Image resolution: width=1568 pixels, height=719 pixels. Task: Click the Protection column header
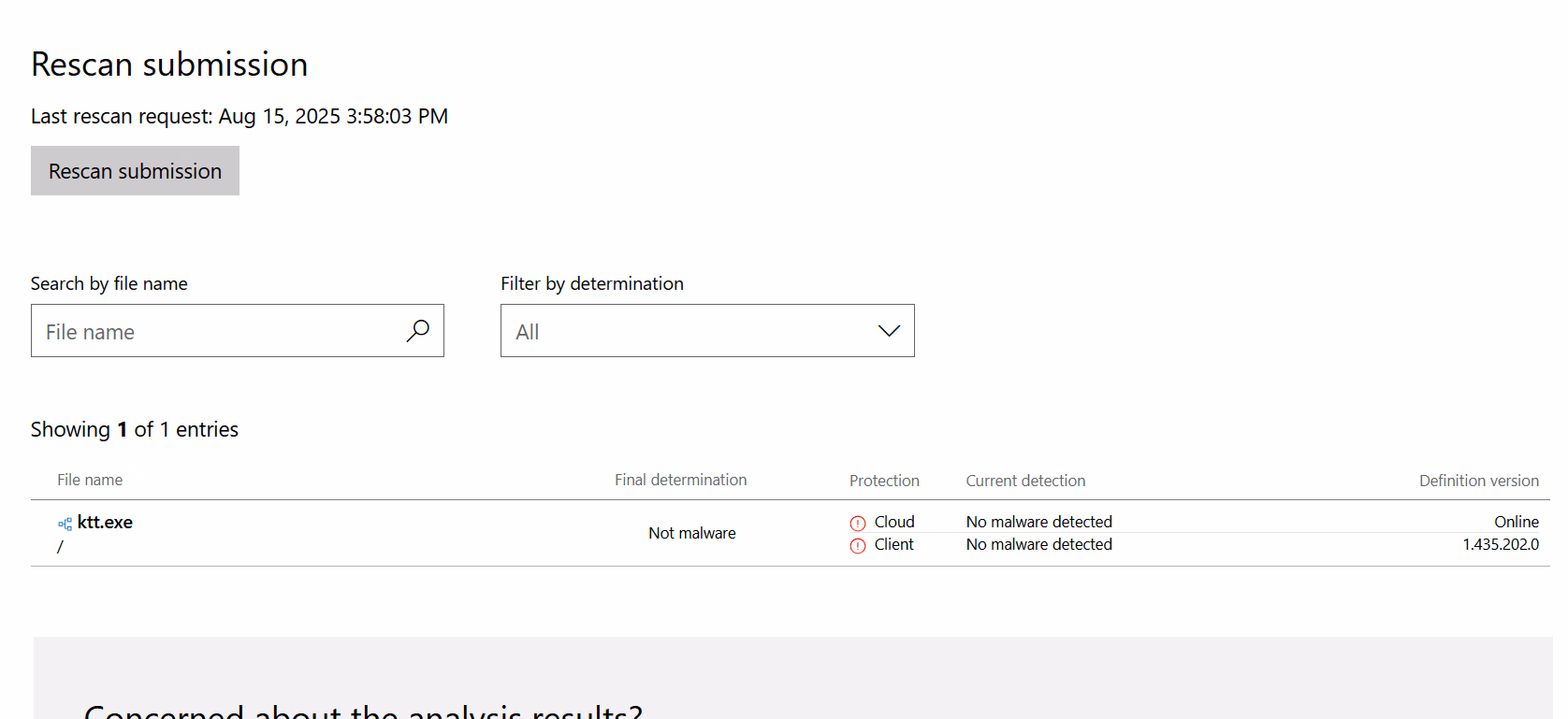click(884, 481)
